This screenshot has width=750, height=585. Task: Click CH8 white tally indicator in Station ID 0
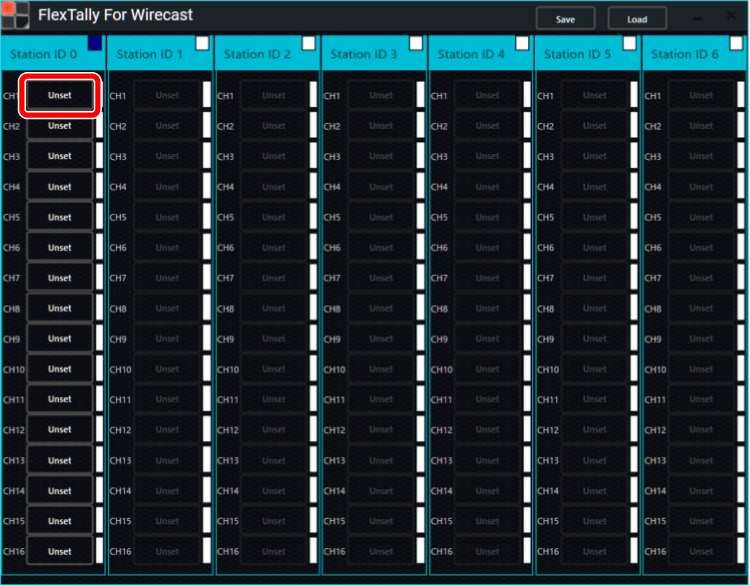coord(100,308)
